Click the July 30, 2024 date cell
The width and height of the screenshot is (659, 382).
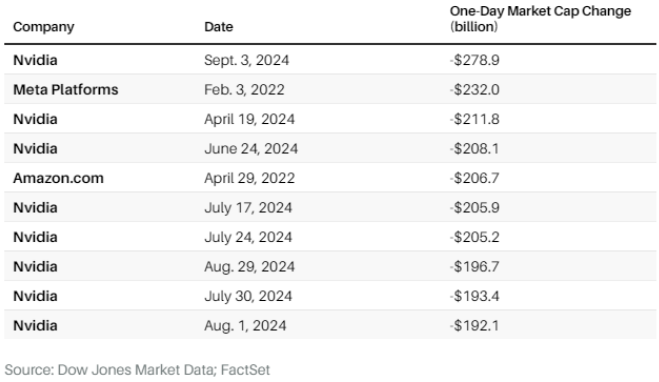248,296
